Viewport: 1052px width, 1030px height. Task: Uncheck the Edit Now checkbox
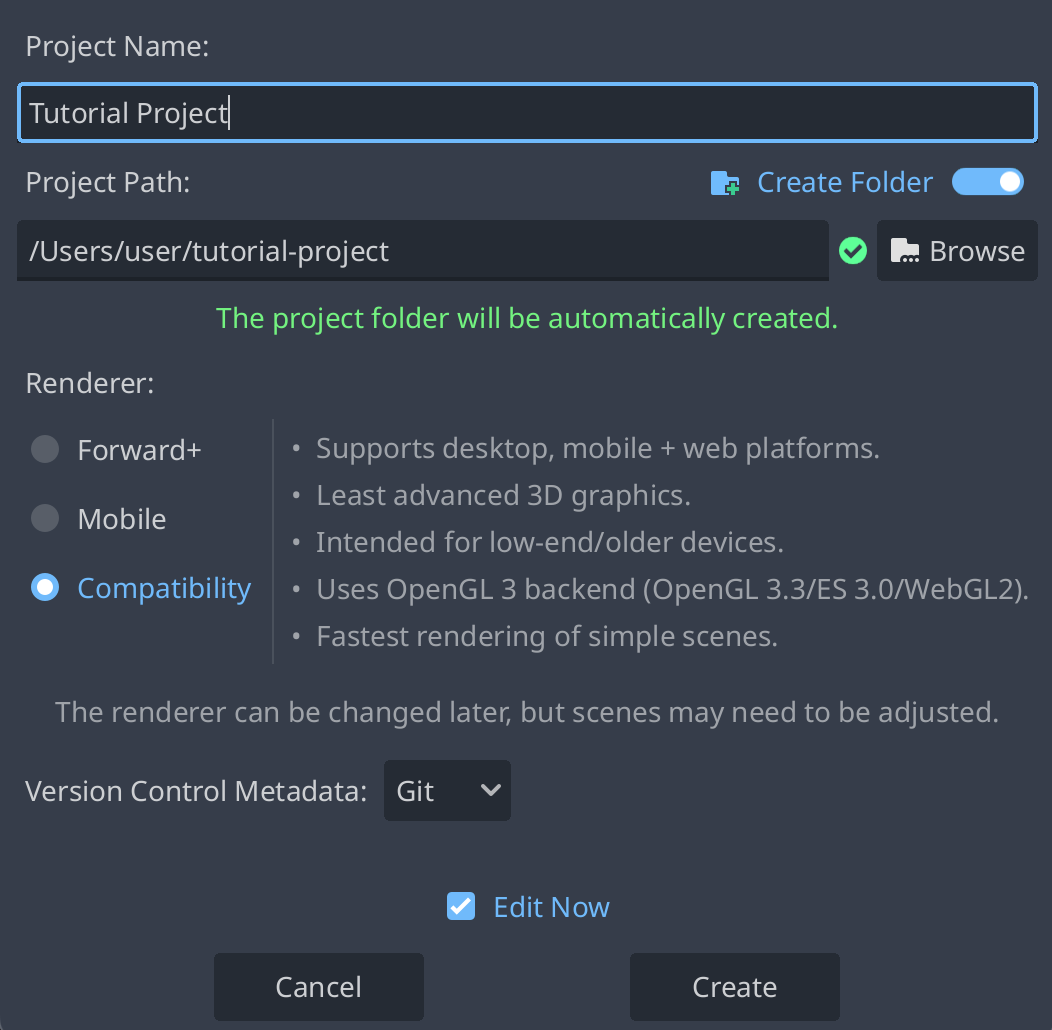(460, 906)
